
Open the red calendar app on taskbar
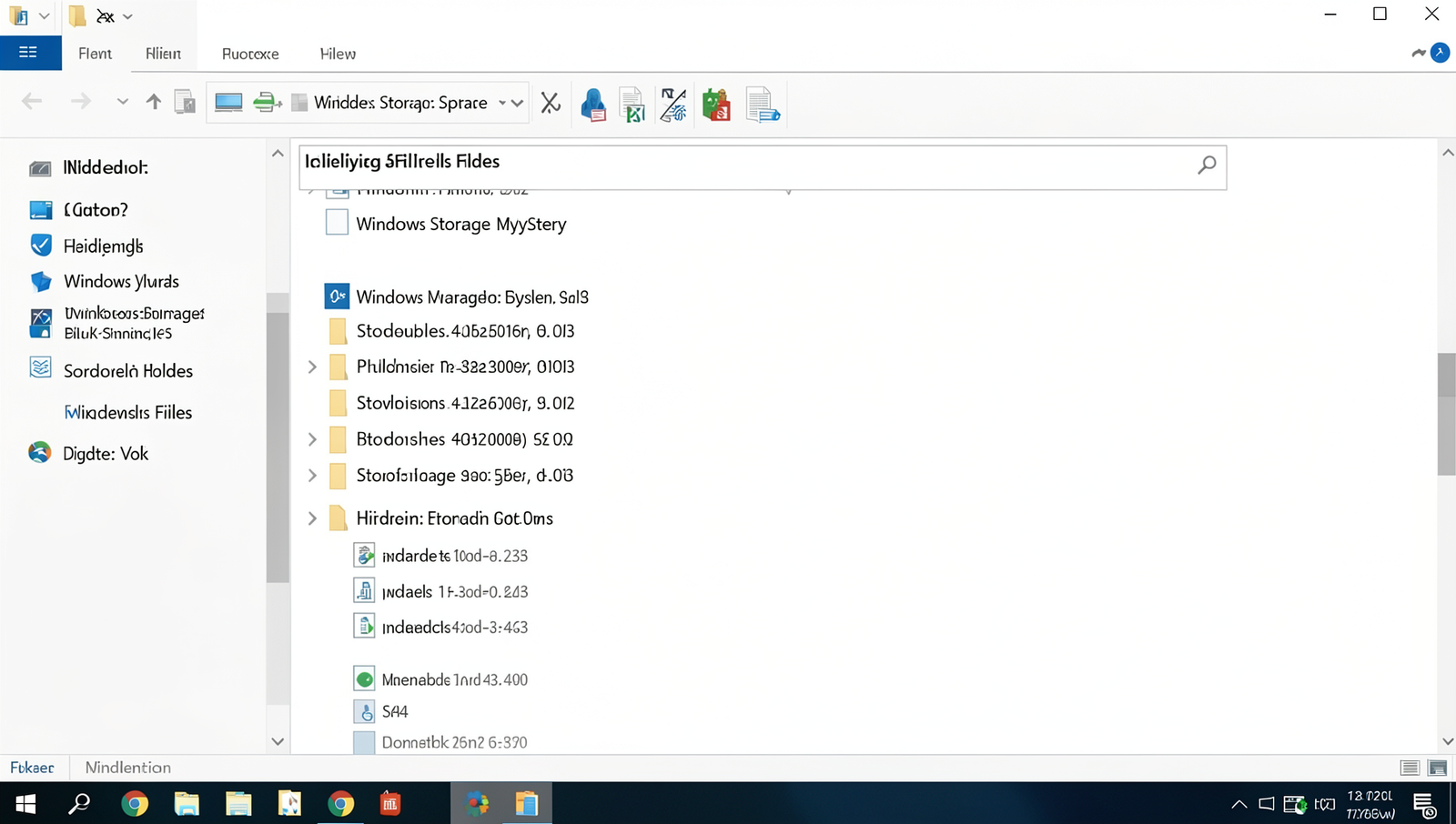(x=390, y=803)
